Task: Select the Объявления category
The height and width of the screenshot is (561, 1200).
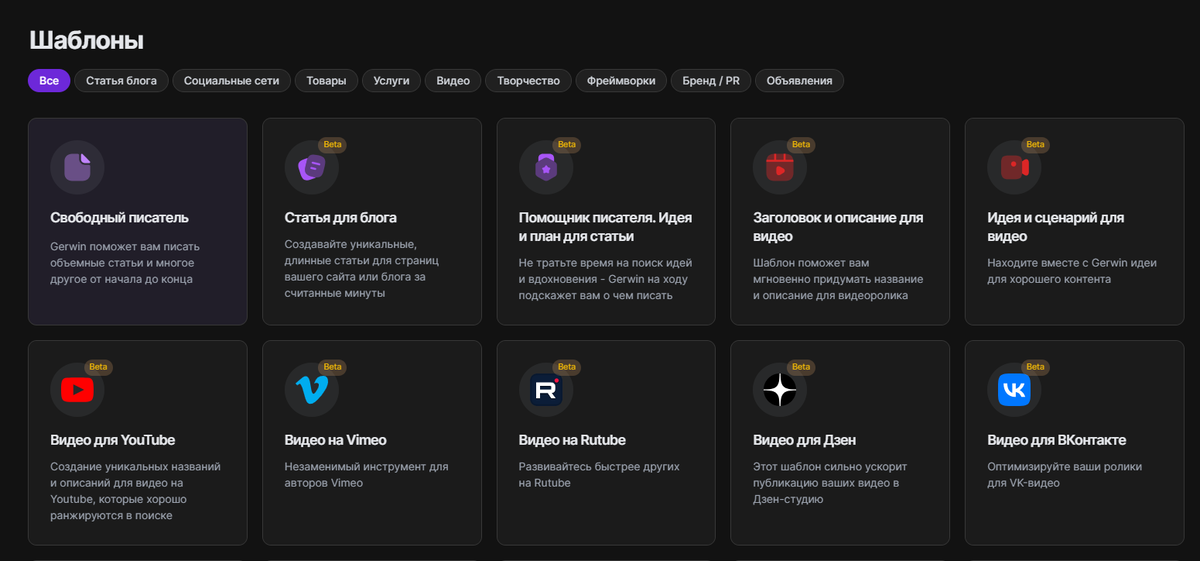Action: 799,81
